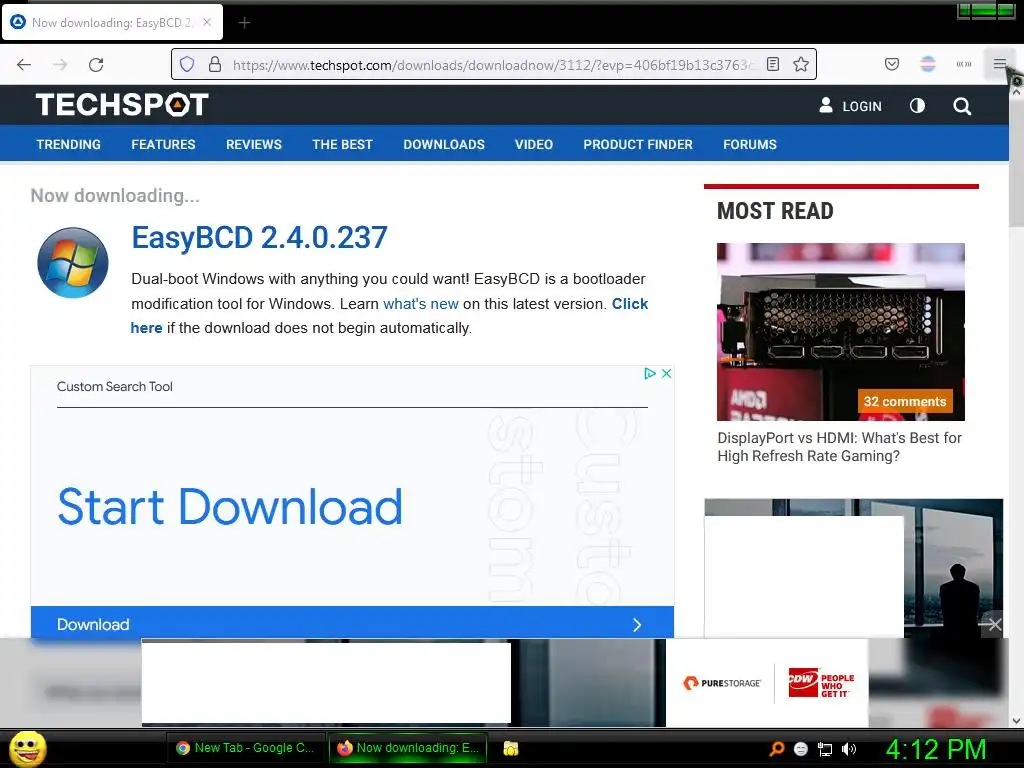Toggle the dark mode contrast icon
The image size is (1024, 768).
tap(917, 106)
